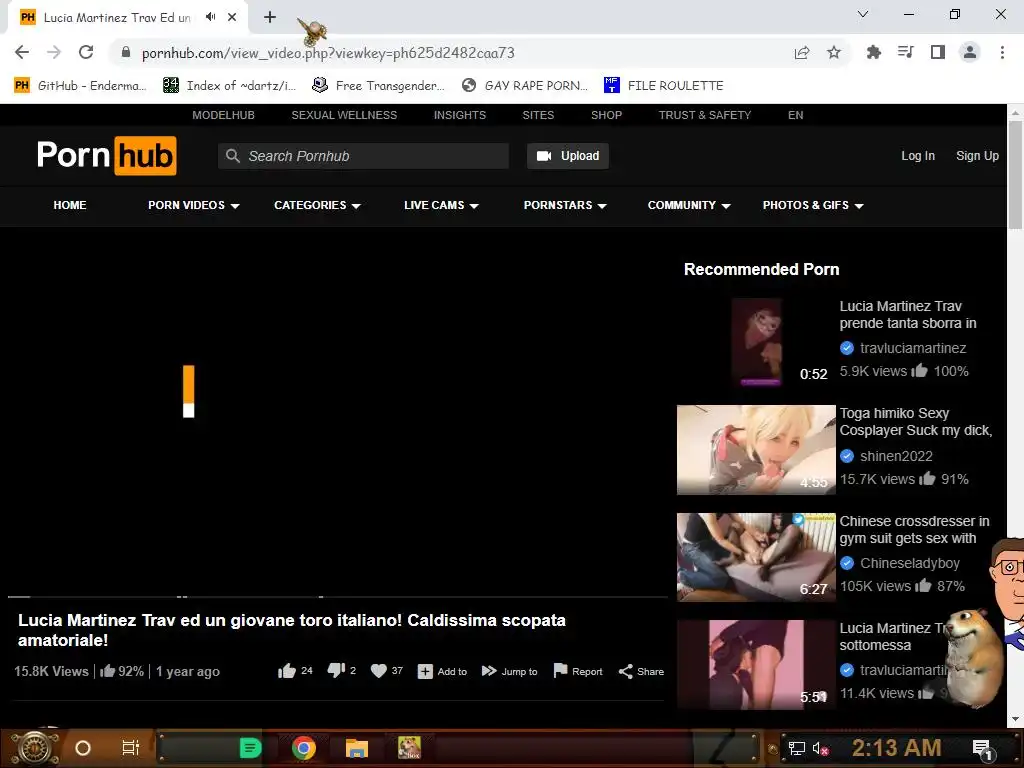
Task: Open the media control icon in toolbar
Action: point(905,52)
